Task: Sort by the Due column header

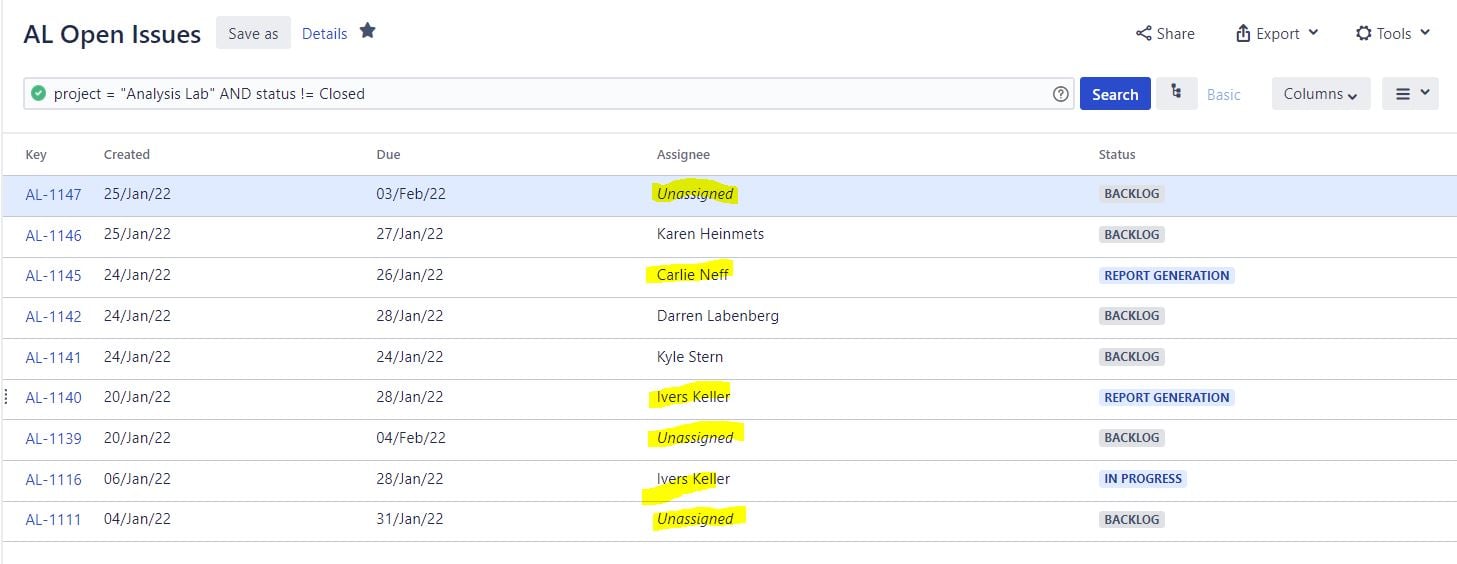Action: 388,154
